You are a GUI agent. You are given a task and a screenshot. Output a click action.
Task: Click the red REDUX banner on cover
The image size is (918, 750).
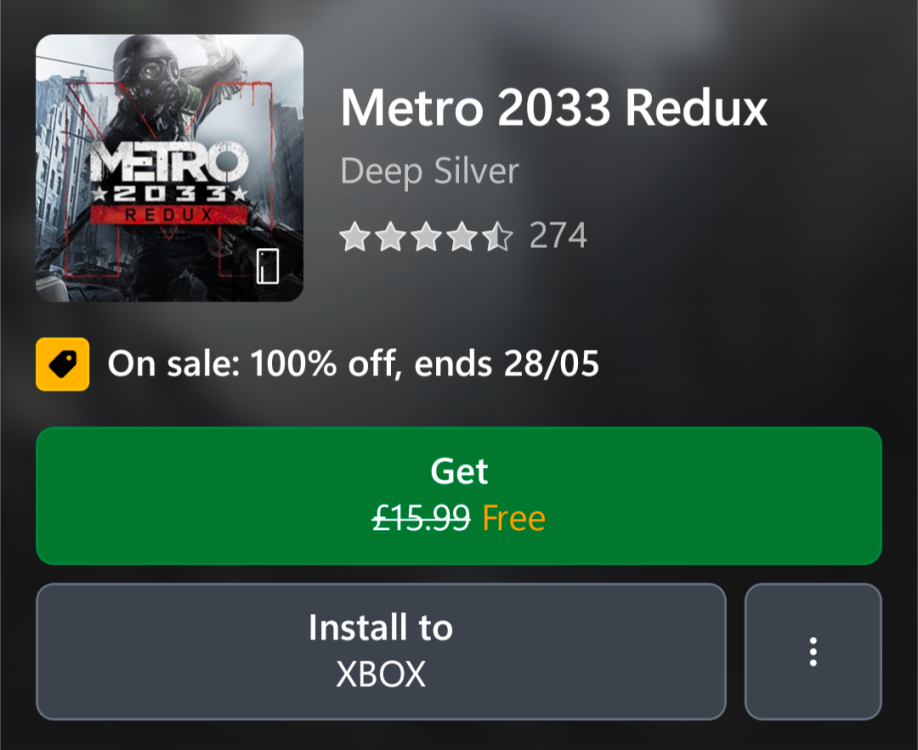169,214
